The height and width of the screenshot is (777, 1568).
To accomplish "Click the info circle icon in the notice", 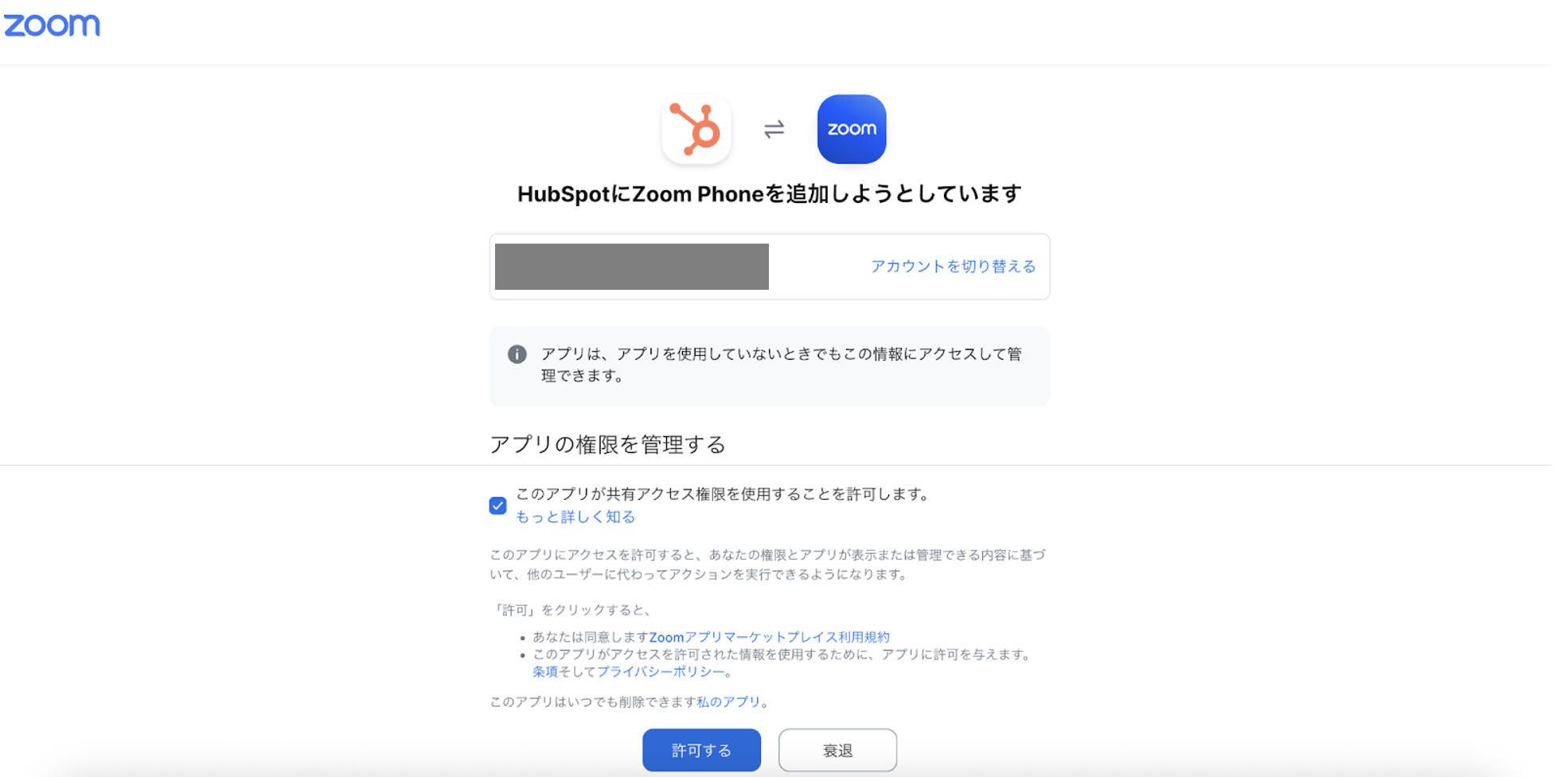I will (517, 354).
